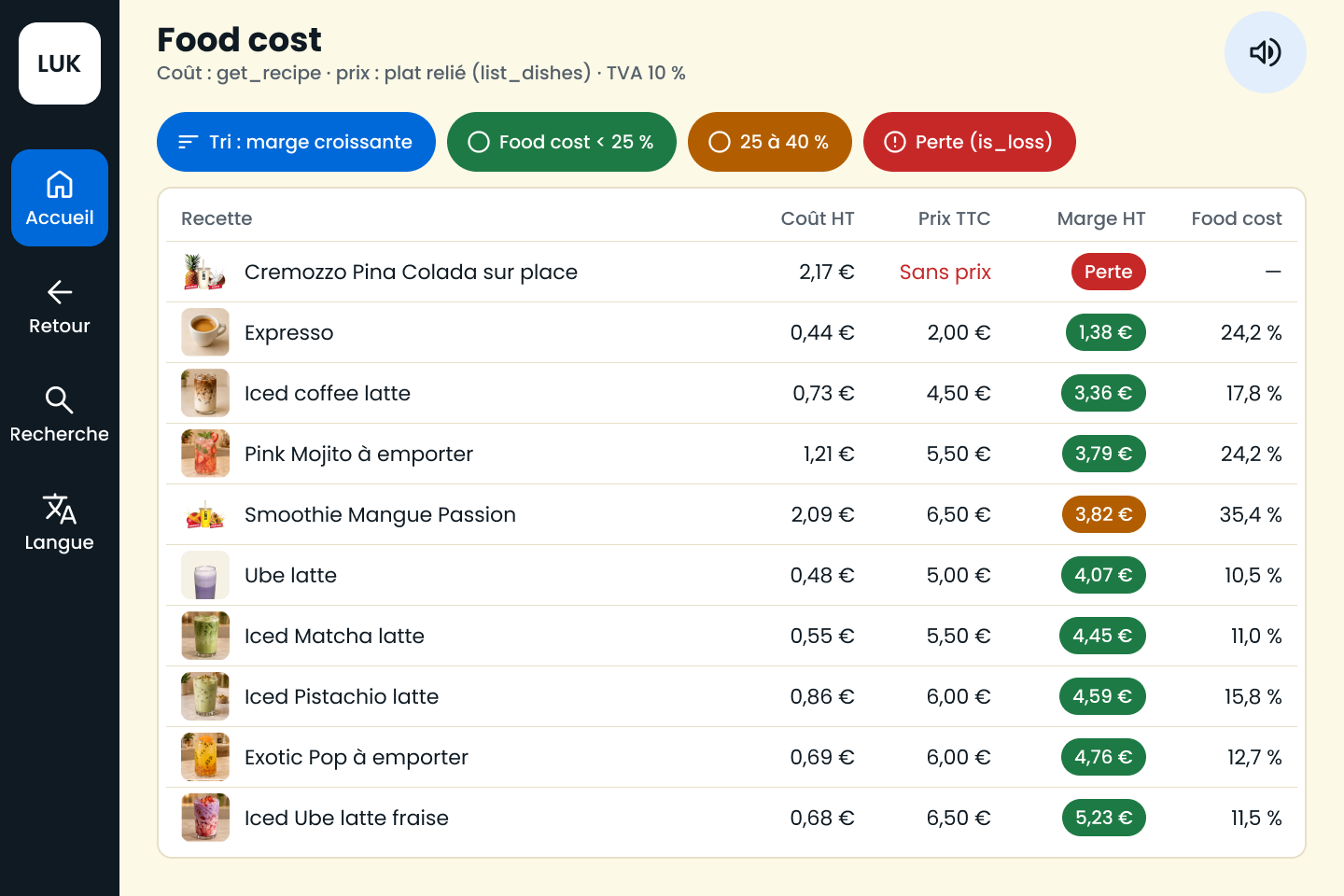Image resolution: width=1344 pixels, height=896 pixels.
Task: Click the speaker sound icon button
Action: coord(1265,52)
